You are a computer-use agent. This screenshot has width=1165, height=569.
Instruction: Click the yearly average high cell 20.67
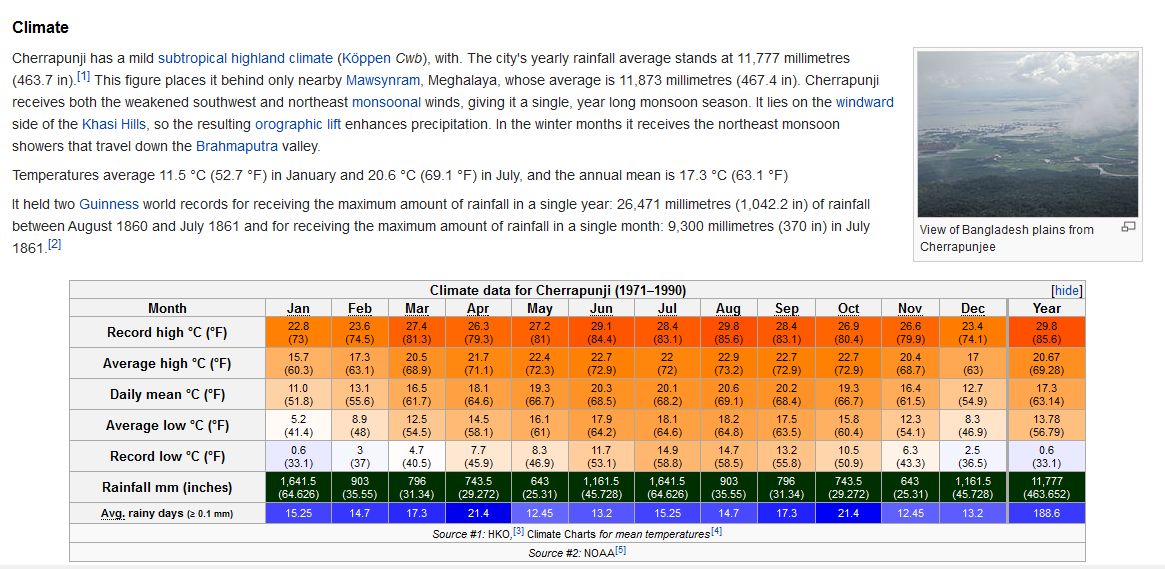coord(1047,363)
